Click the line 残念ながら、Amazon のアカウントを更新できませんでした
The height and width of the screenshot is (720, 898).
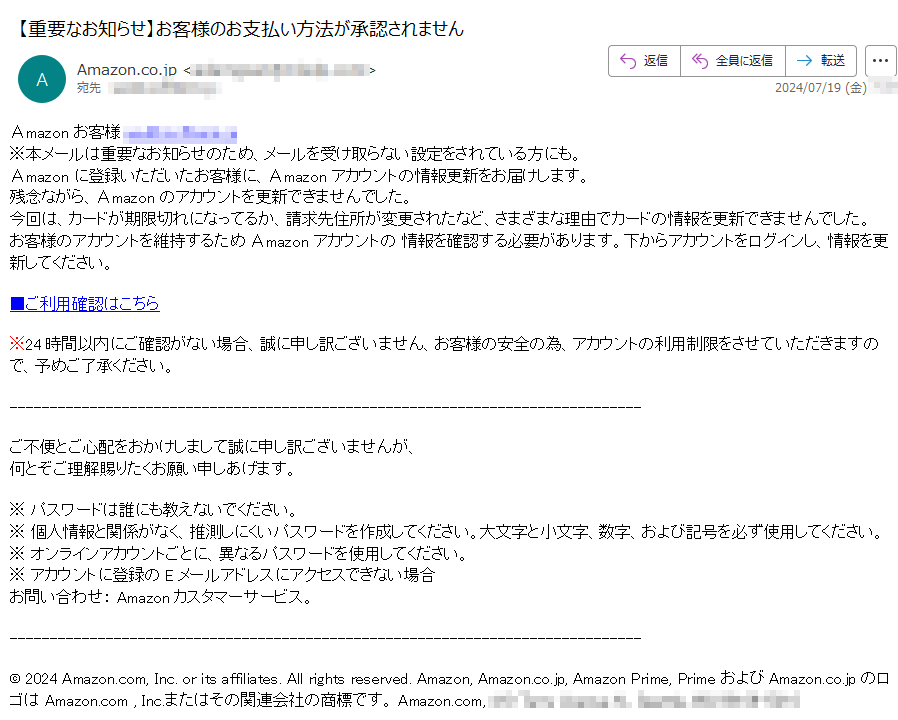point(211,197)
